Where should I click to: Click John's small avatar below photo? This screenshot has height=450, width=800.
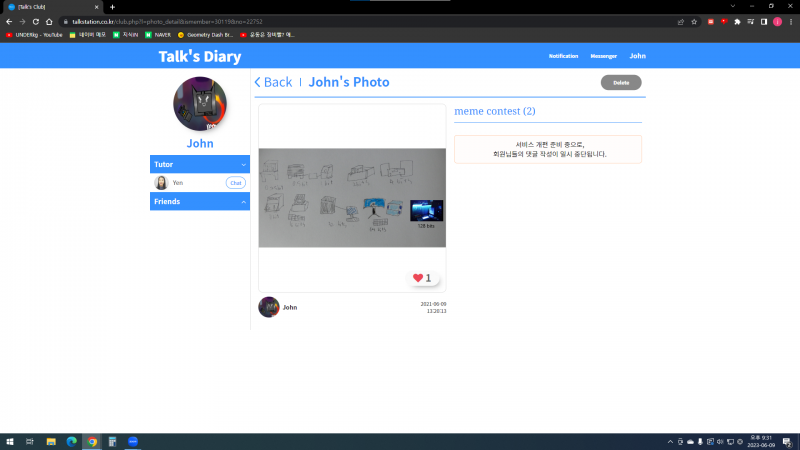click(268, 307)
